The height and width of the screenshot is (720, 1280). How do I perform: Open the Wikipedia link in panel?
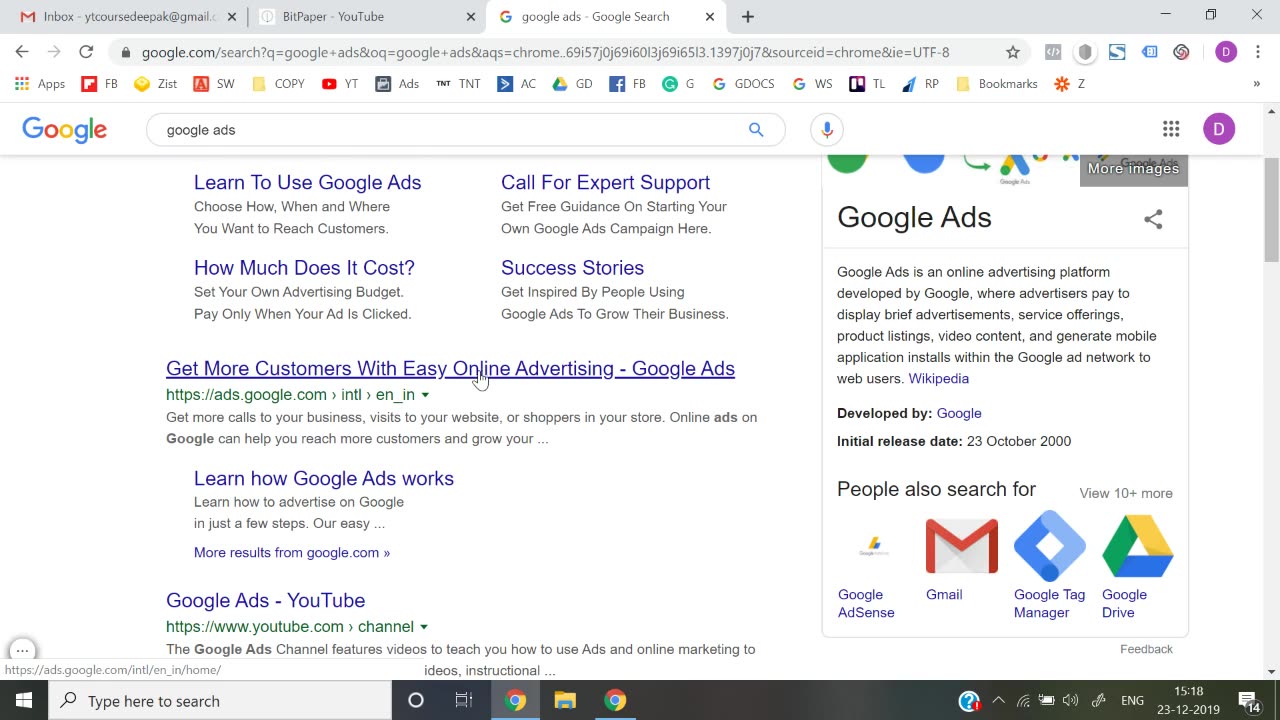pyautogui.click(x=938, y=379)
